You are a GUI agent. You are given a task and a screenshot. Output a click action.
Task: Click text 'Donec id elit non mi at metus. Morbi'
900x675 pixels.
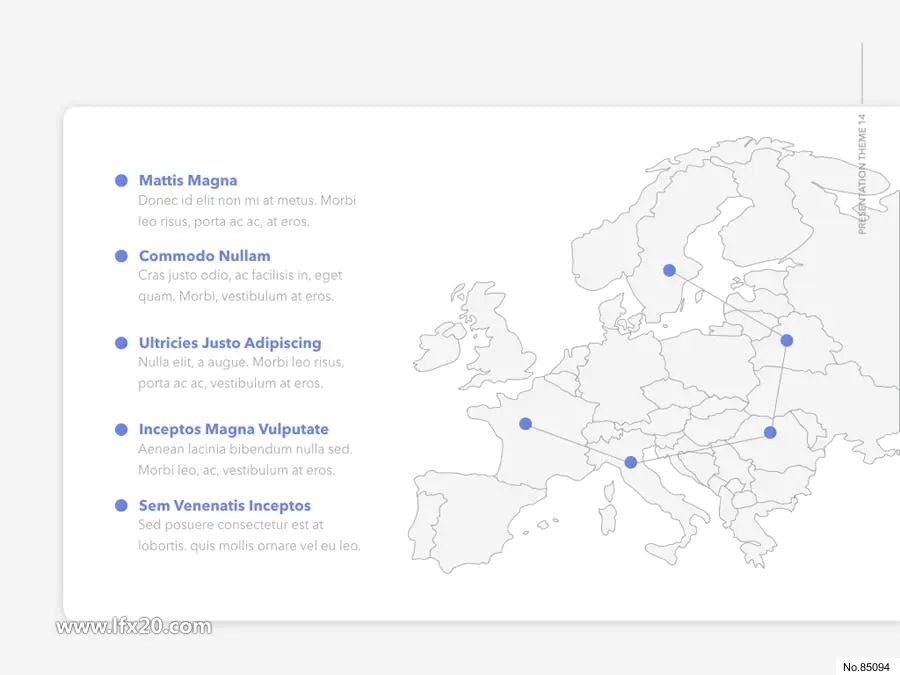tap(247, 200)
